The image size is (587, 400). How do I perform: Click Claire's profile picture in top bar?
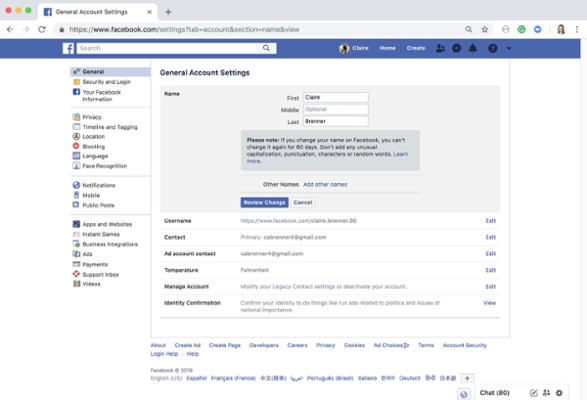click(x=344, y=48)
